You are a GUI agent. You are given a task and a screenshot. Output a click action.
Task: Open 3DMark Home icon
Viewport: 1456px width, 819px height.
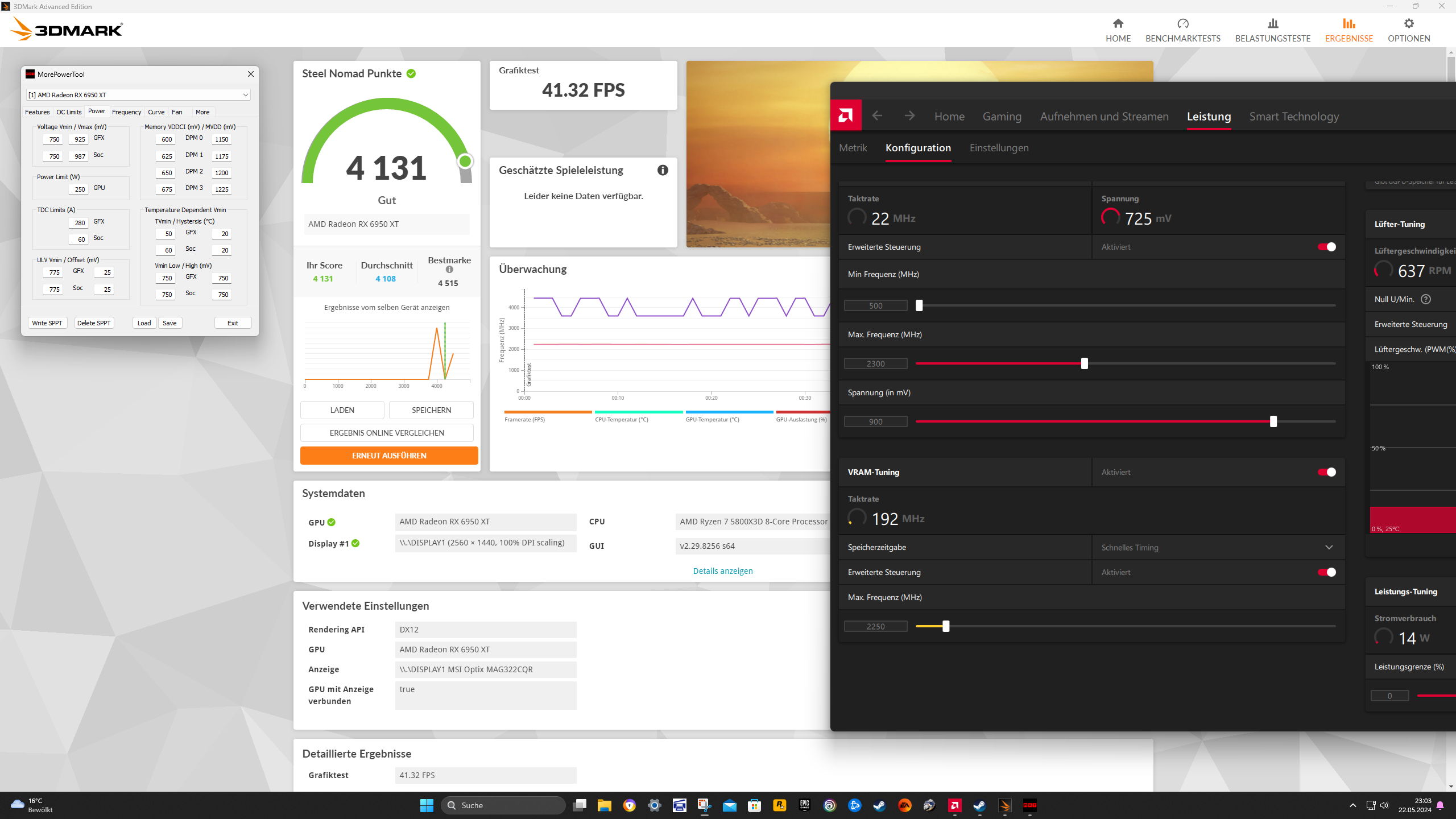click(x=1118, y=24)
